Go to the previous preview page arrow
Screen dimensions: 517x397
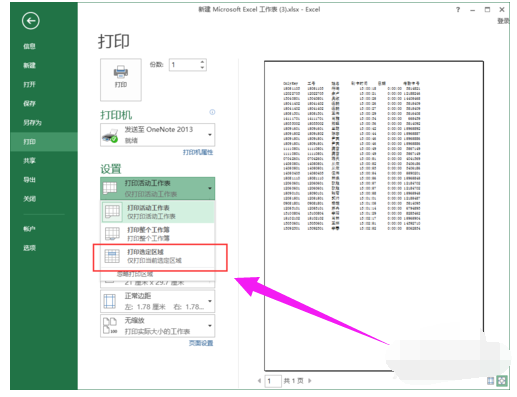pyautogui.click(x=259, y=380)
